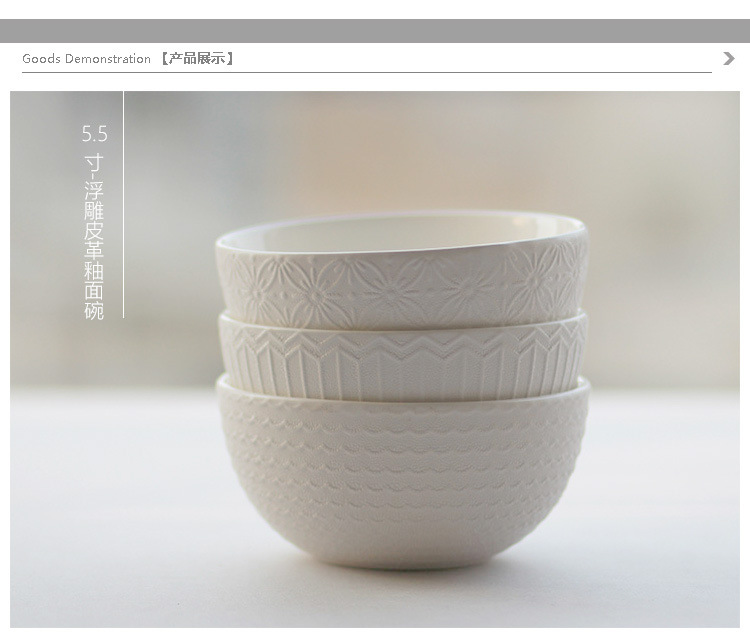Click the 5.5 size label

[x=94, y=134]
